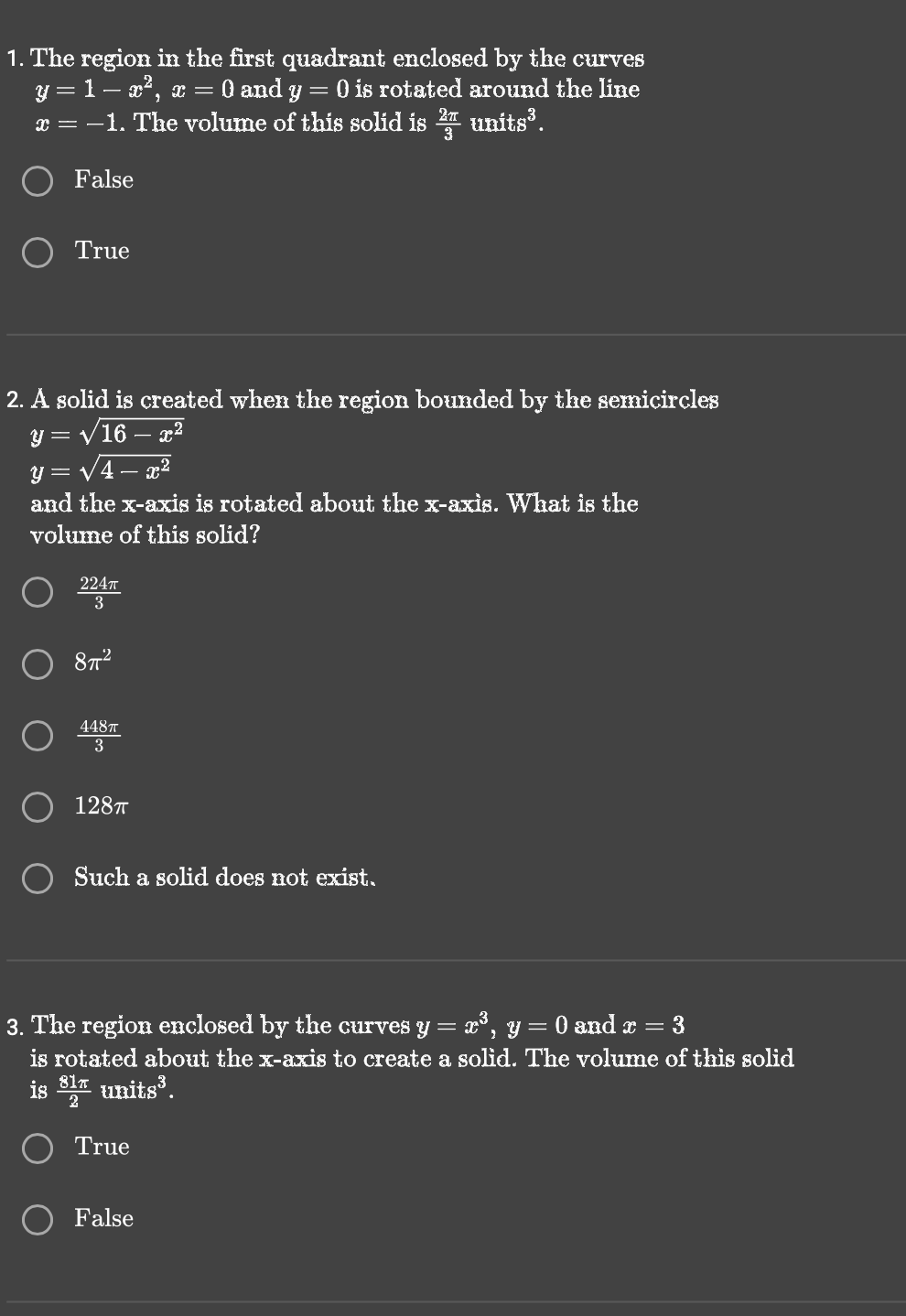Choose the 448π/3 answer in question 2
The height and width of the screenshot is (1316, 906).
(39, 736)
